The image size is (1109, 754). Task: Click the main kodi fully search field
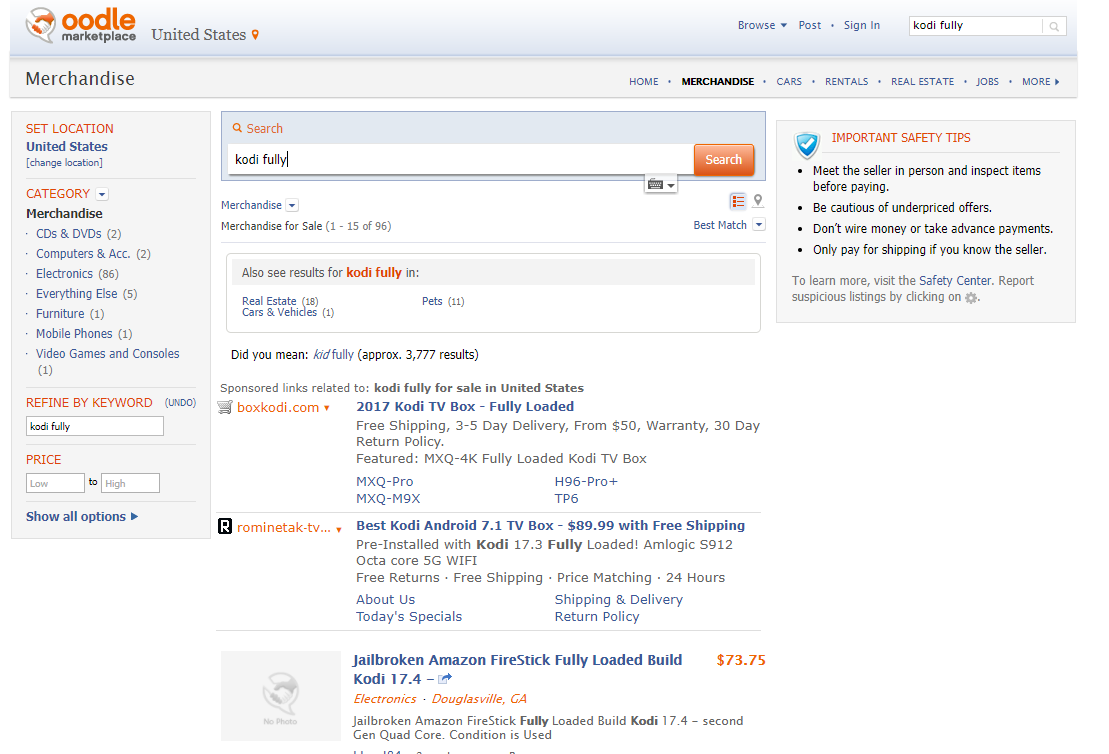460,159
